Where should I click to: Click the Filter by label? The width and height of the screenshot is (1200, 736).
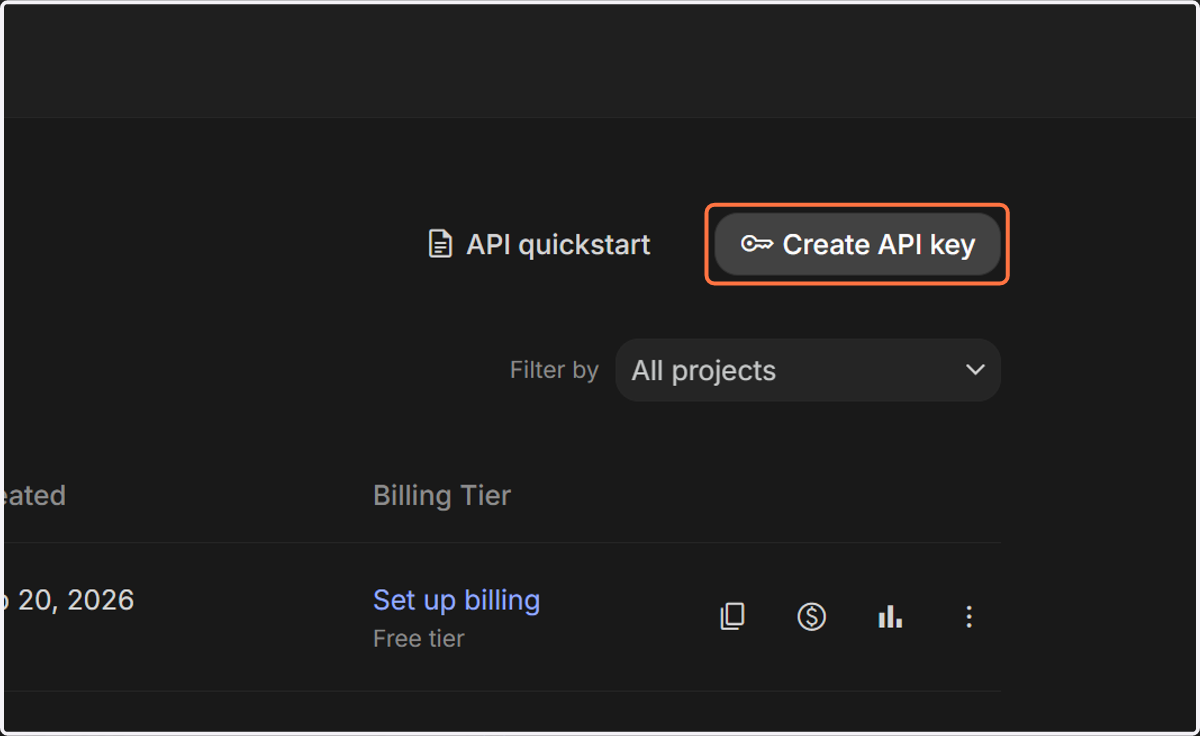[x=554, y=370]
